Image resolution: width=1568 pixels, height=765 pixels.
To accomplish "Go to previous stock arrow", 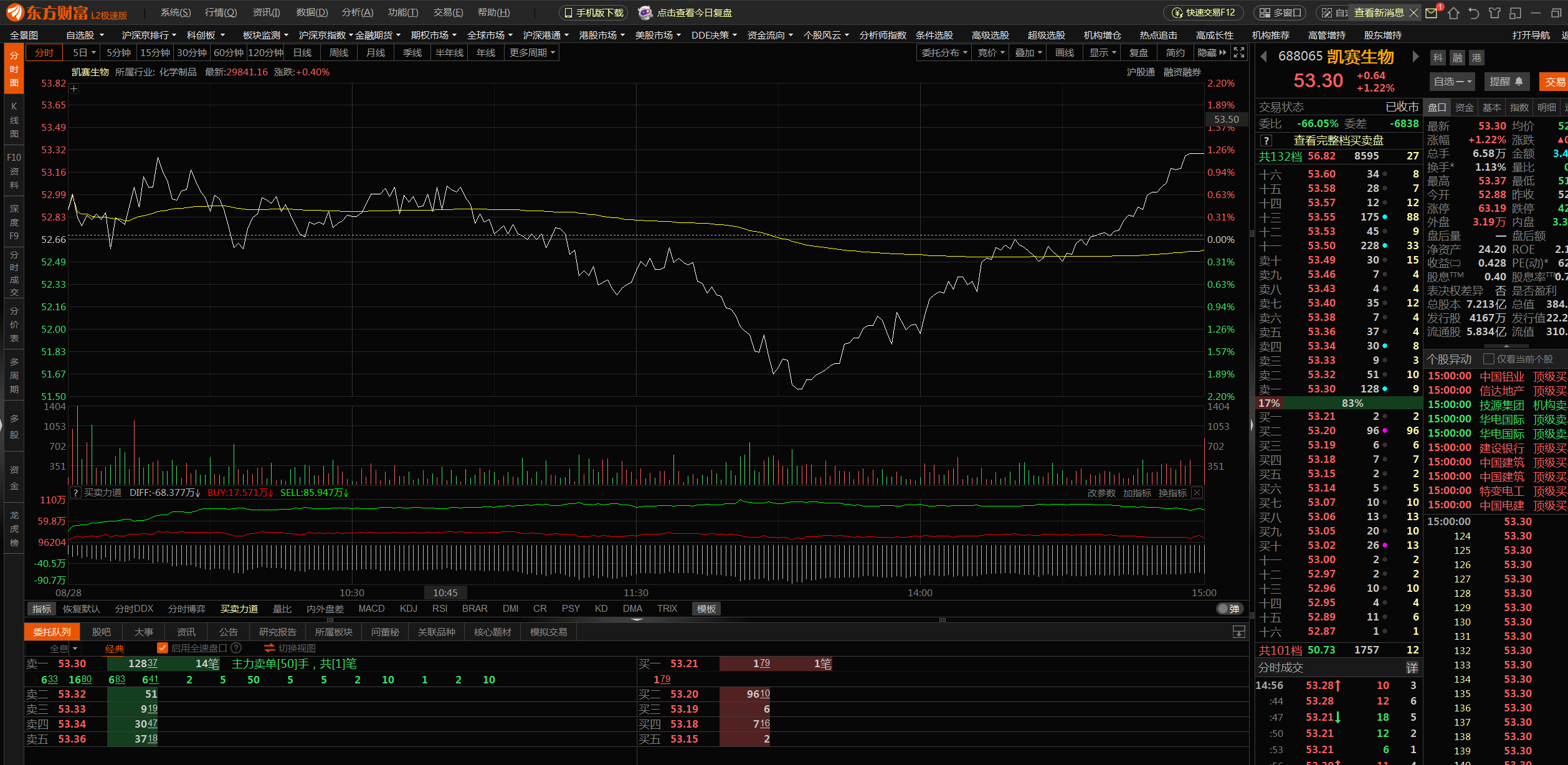I will click(x=1263, y=57).
